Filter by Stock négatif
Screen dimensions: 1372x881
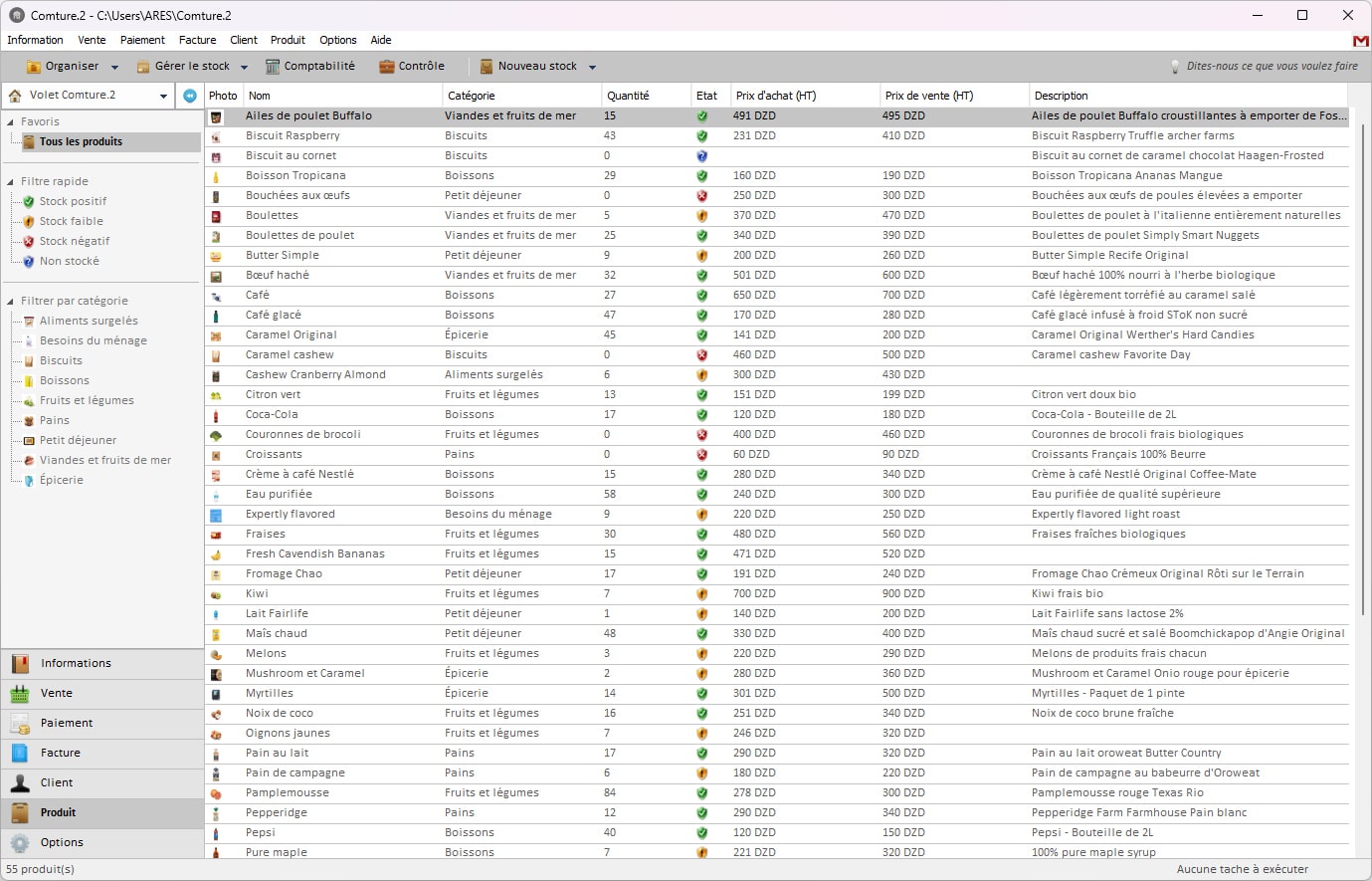point(74,241)
